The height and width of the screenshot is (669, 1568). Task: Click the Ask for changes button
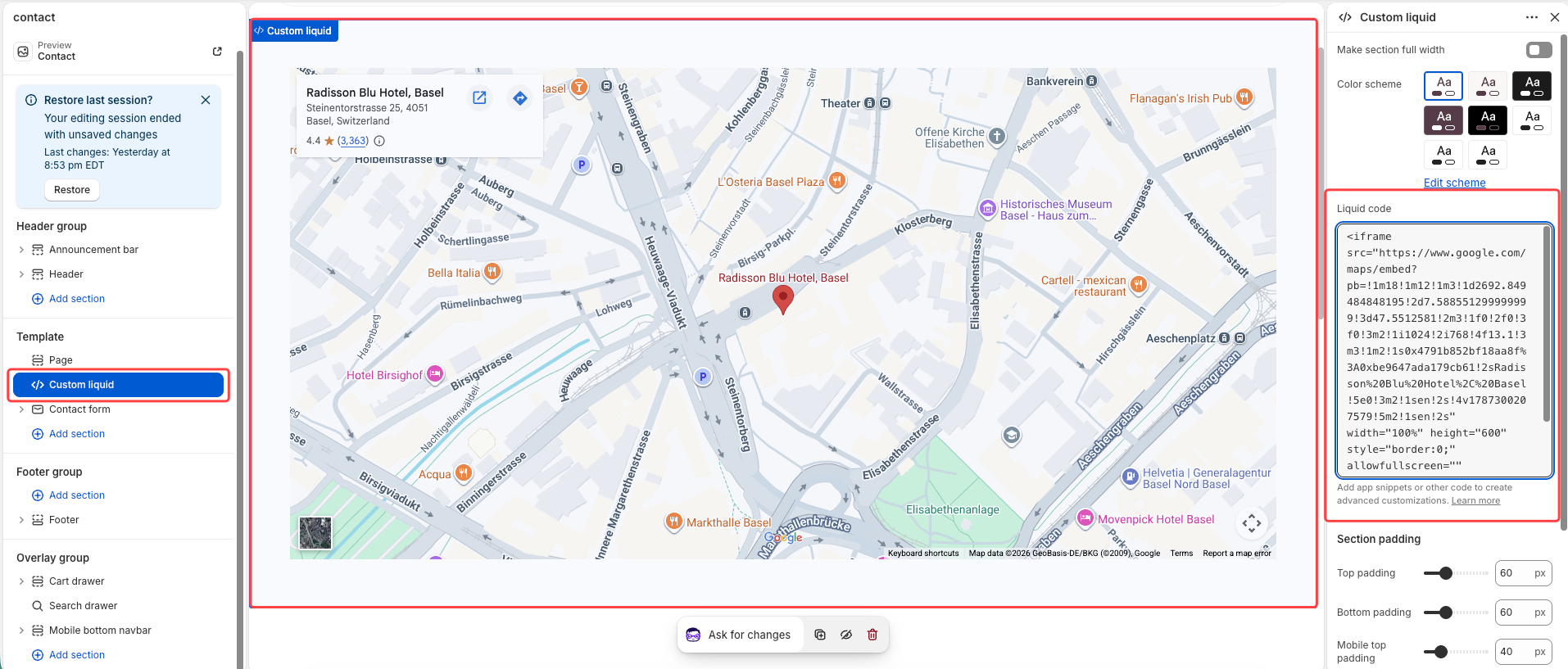[x=738, y=635]
